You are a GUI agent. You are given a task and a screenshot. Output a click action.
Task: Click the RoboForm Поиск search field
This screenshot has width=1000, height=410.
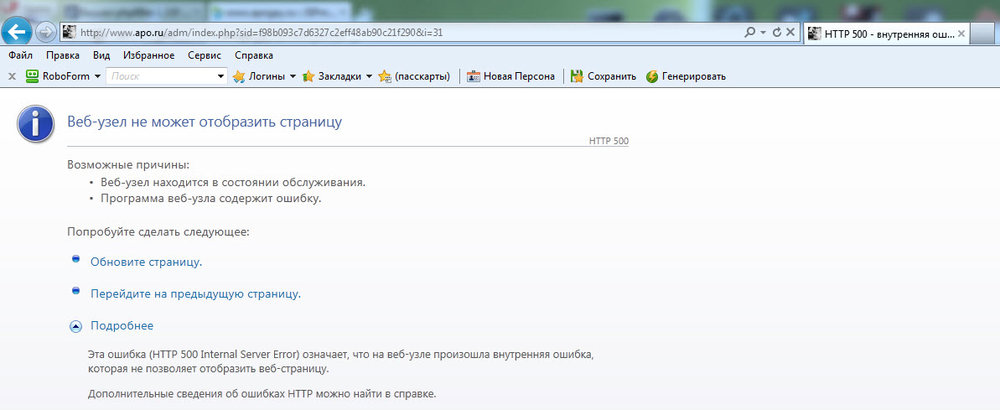coord(160,76)
